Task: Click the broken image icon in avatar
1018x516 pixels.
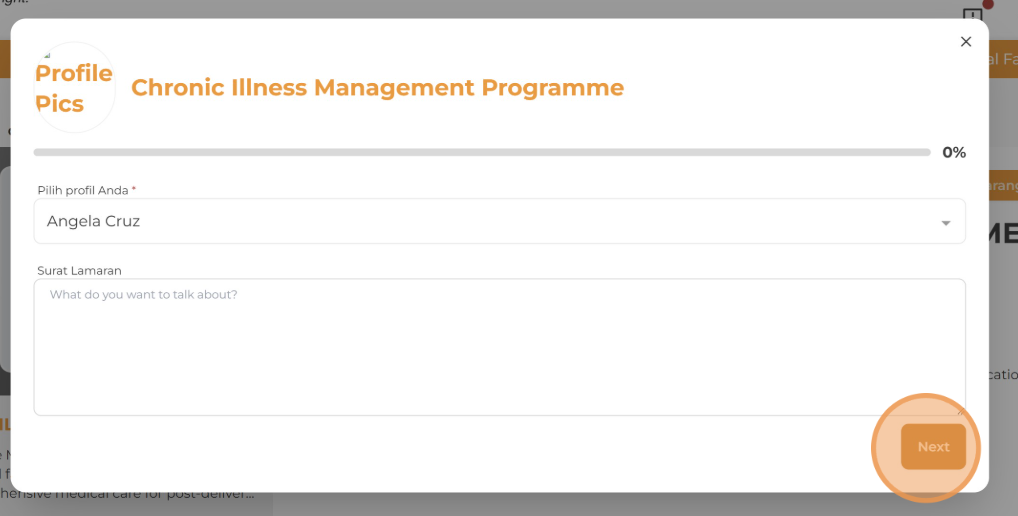Action: 47,55
